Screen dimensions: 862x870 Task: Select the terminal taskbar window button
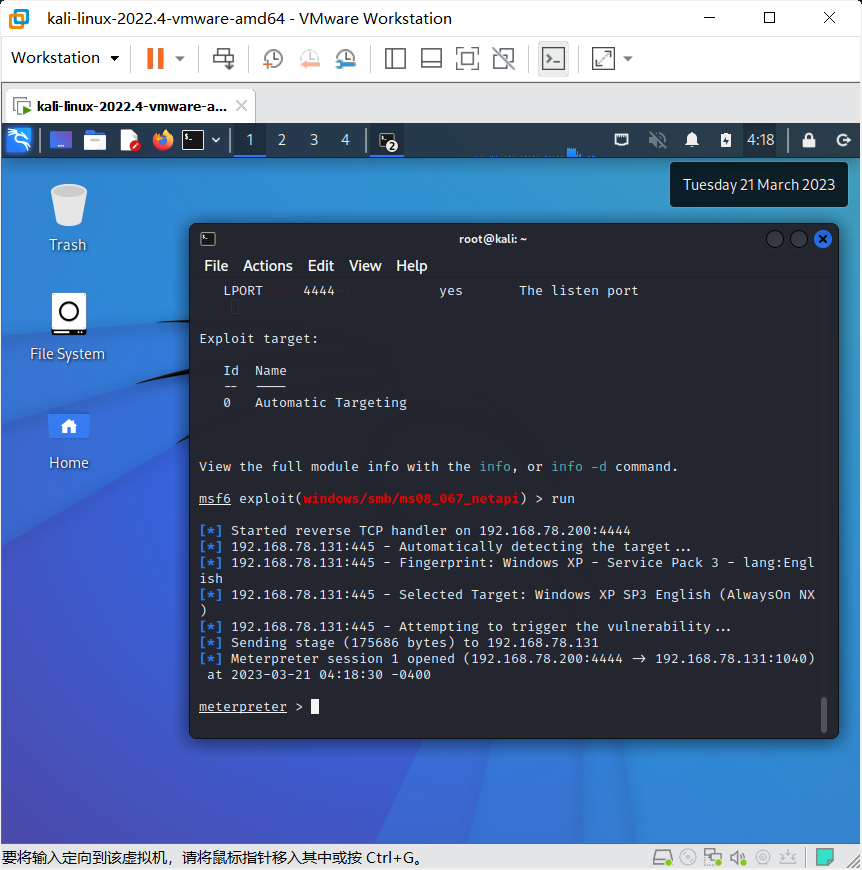click(x=387, y=141)
